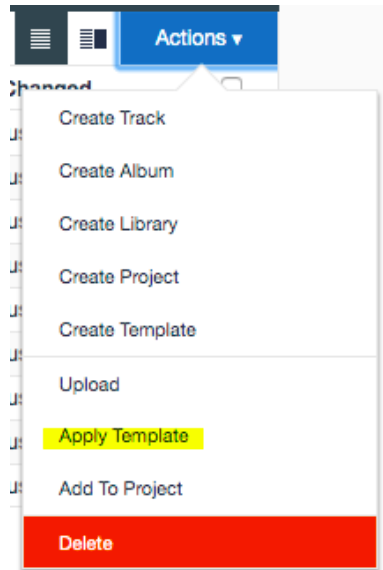
Task: Select the Upload menu item
Action: click(89, 385)
